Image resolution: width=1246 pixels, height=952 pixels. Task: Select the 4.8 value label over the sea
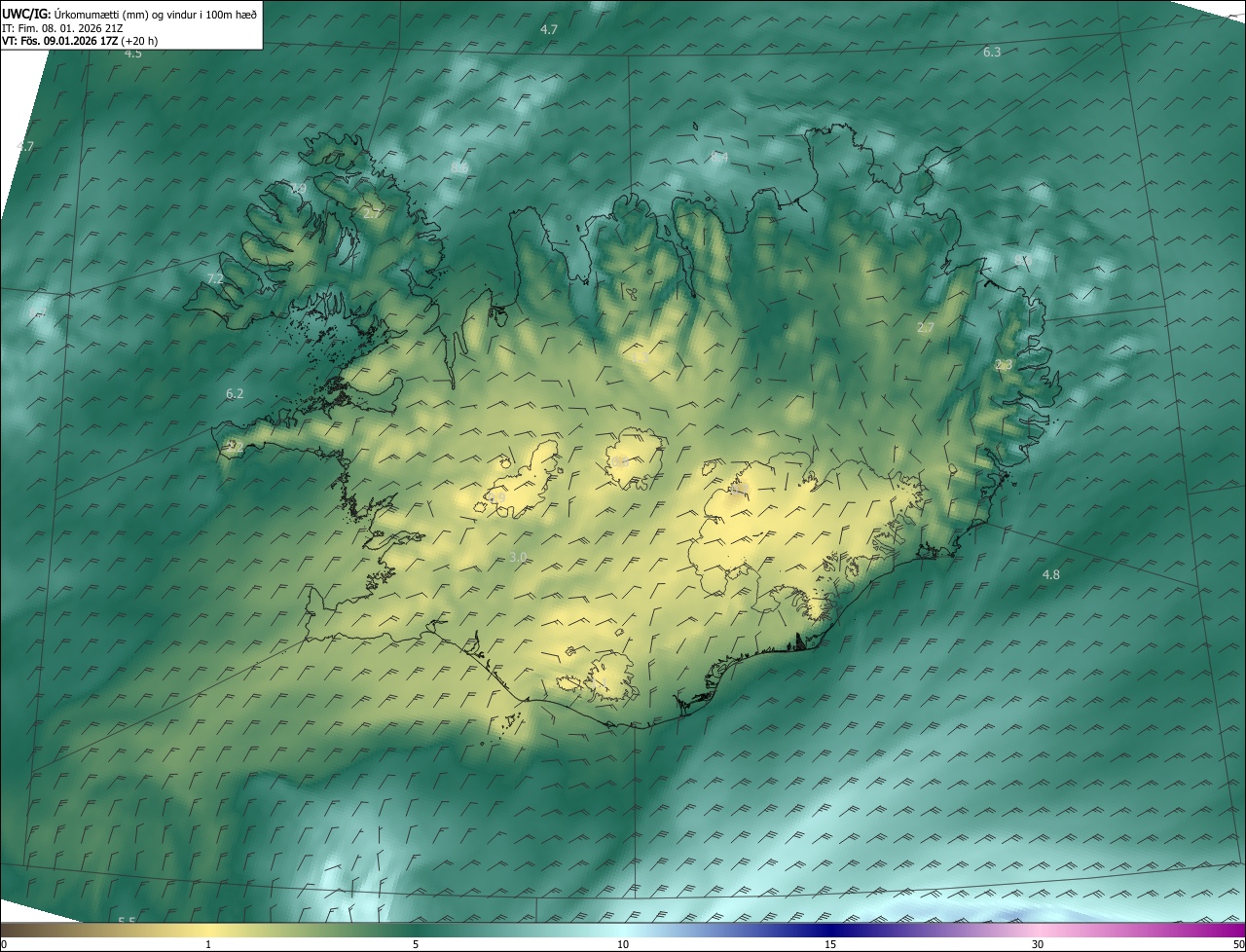[x=1051, y=574]
